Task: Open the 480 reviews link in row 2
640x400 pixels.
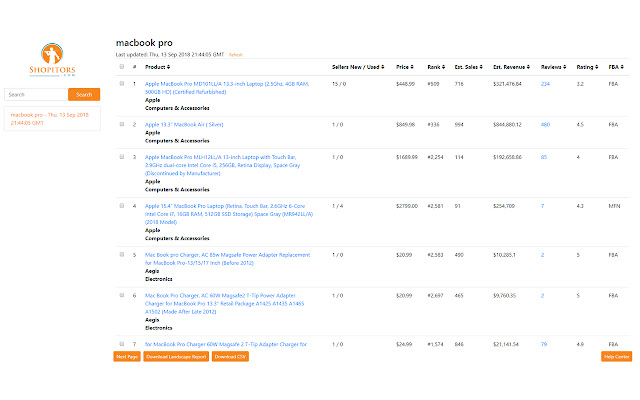Action: click(x=545, y=124)
